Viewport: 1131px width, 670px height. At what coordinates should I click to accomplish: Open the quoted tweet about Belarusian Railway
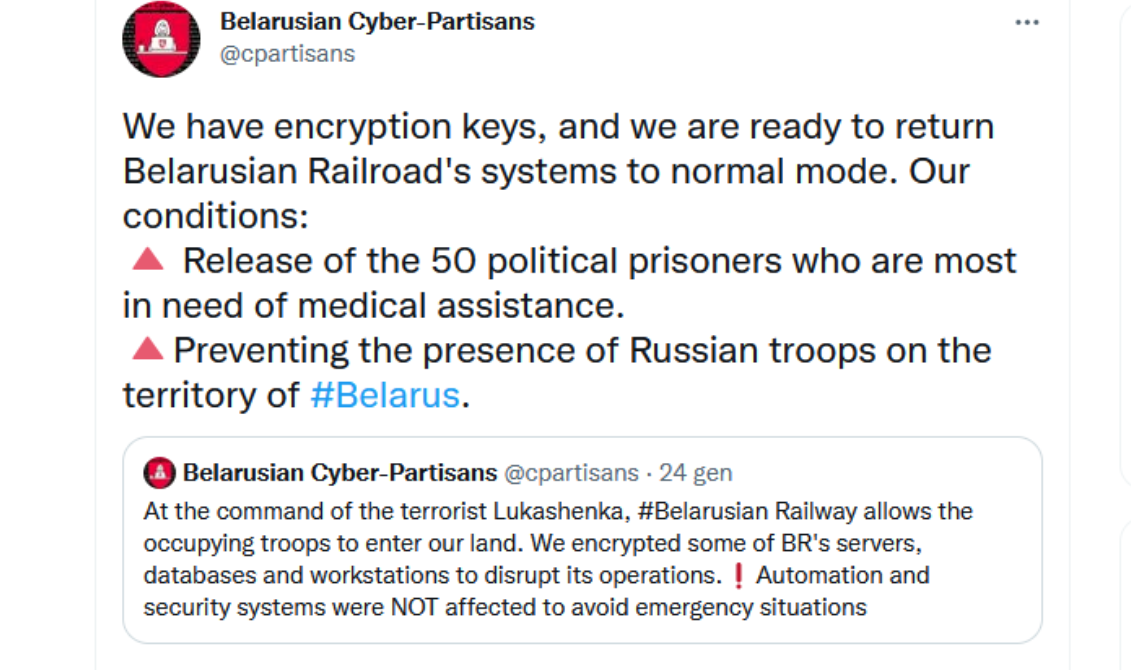point(582,540)
